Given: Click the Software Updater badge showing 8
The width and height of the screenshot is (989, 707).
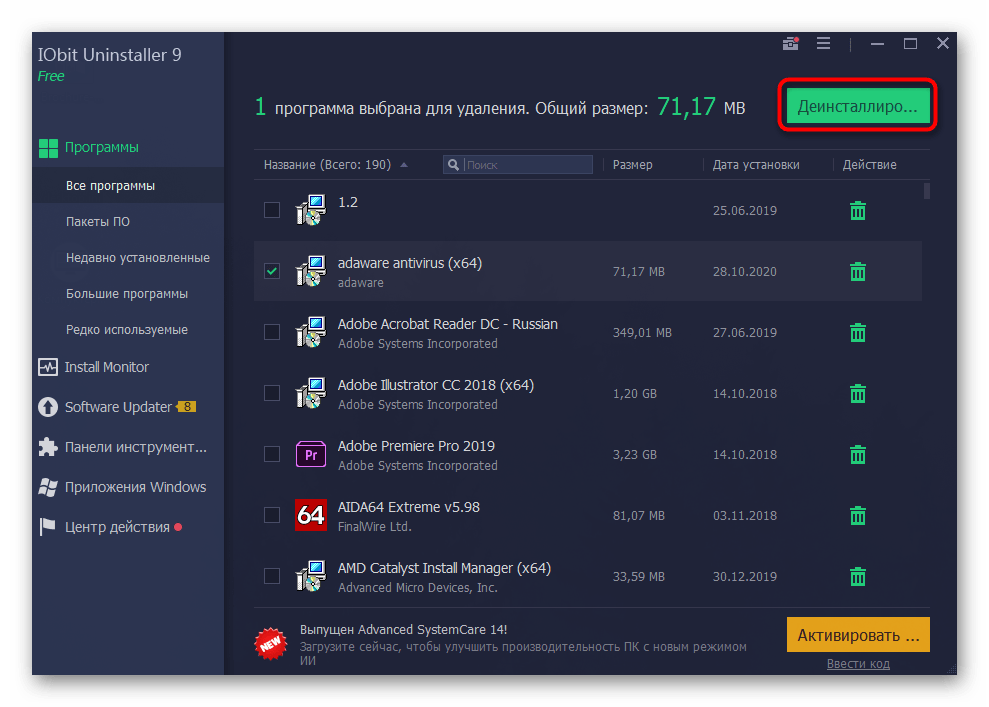Looking at the screenshot, I should click(187, 407).
